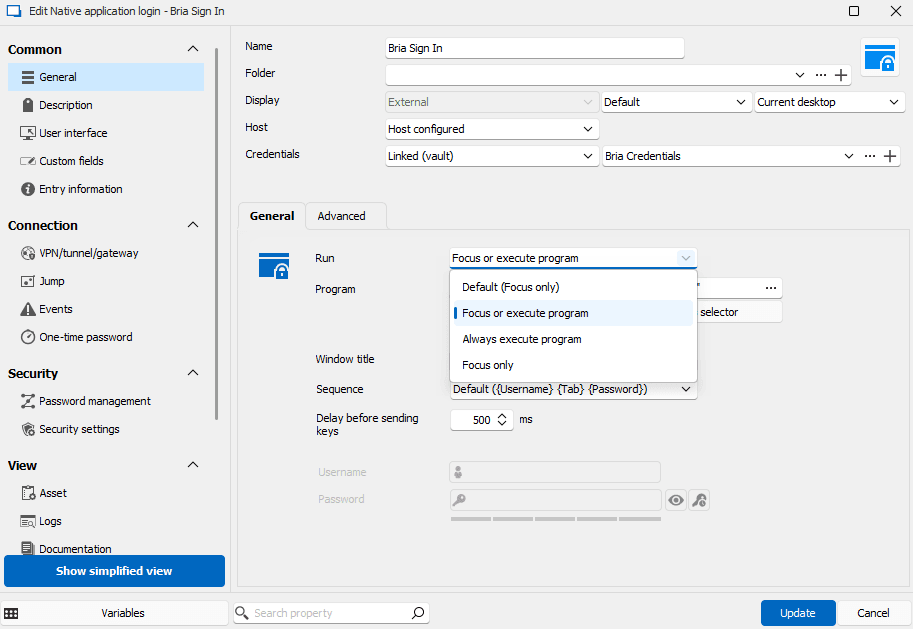Open ellipsis menu beside Bria Credentials

click(870, 157)
